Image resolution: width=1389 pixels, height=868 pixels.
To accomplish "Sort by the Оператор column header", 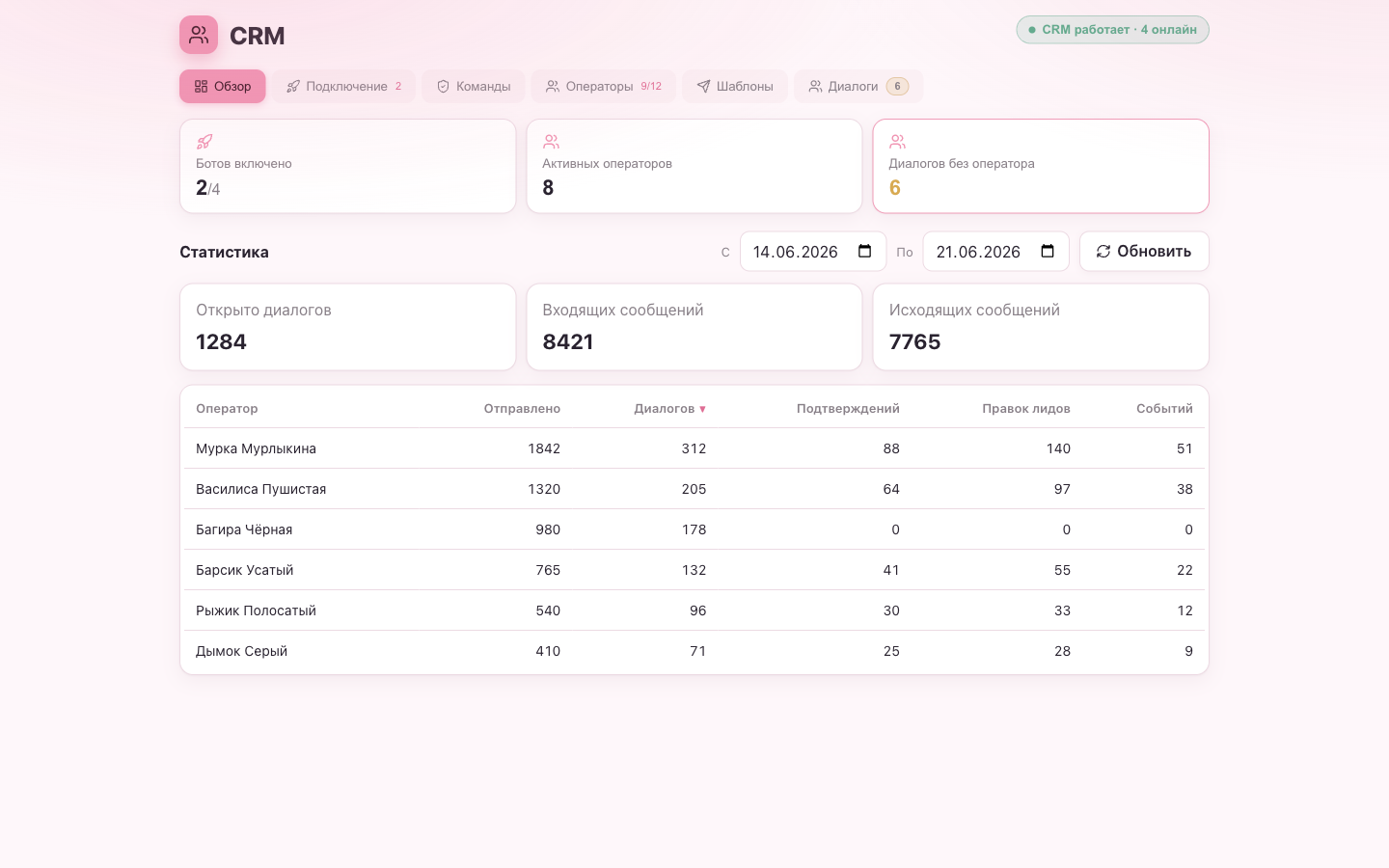I will [227, 409].
